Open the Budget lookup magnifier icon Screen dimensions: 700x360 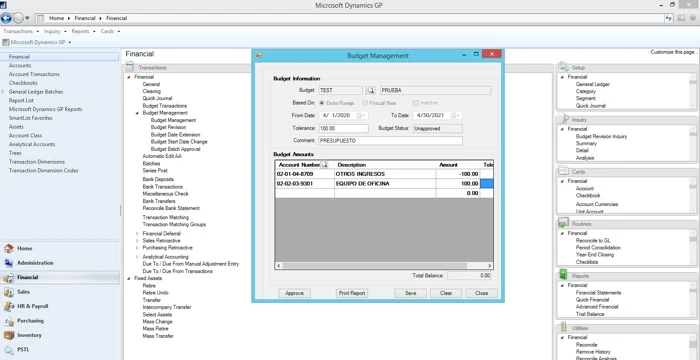(x=371, y=91)
